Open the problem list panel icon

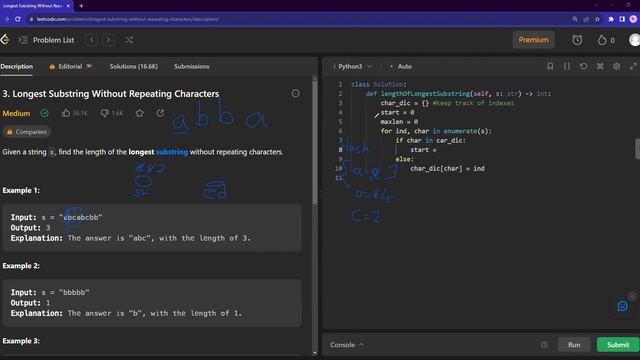tap(22, 40)
